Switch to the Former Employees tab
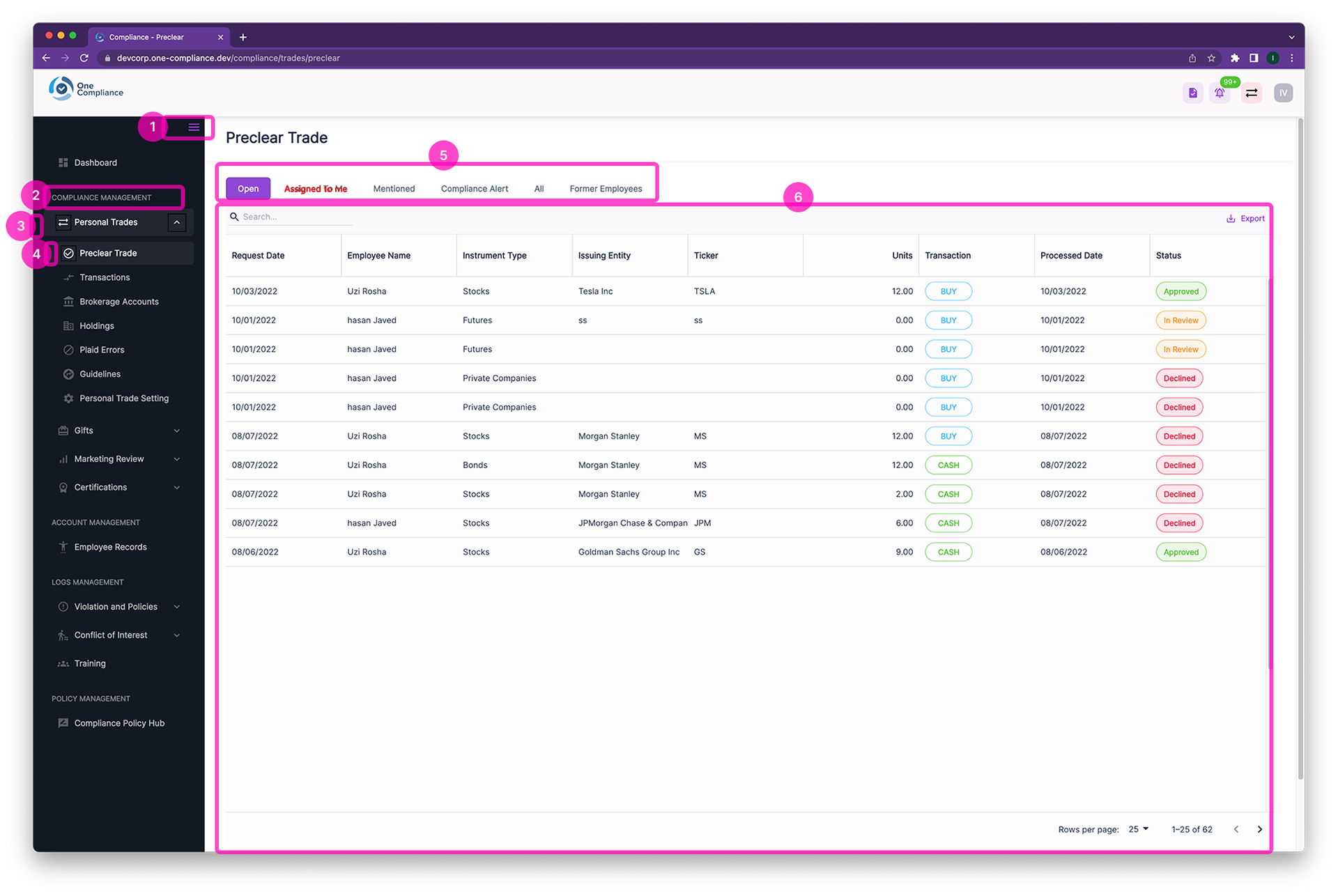The height and width of the screenshot is (896, 1338). (606, 189)
